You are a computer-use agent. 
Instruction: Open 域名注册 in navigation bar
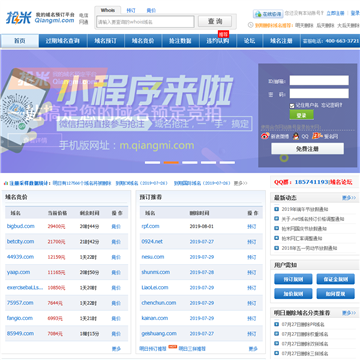(281, 41)
